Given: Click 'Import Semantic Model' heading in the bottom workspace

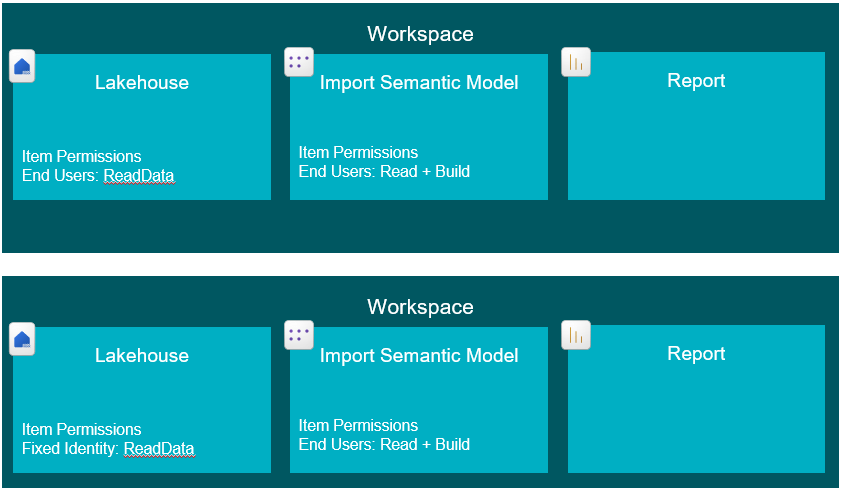Looking at the screenshot, I should (419, 356).
